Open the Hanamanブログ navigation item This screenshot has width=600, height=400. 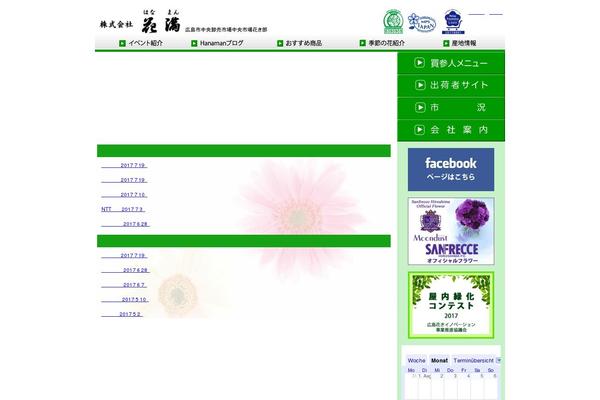pyautogui.click(x=217, y=43)
